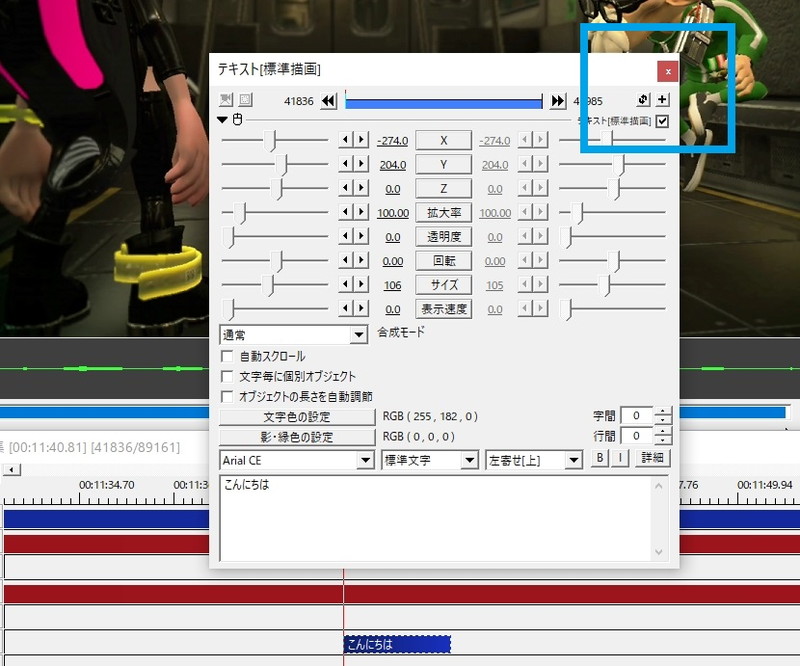Click the left サイズ slider
Viewport: 800px width, 666px height.
tap(275, 284)
